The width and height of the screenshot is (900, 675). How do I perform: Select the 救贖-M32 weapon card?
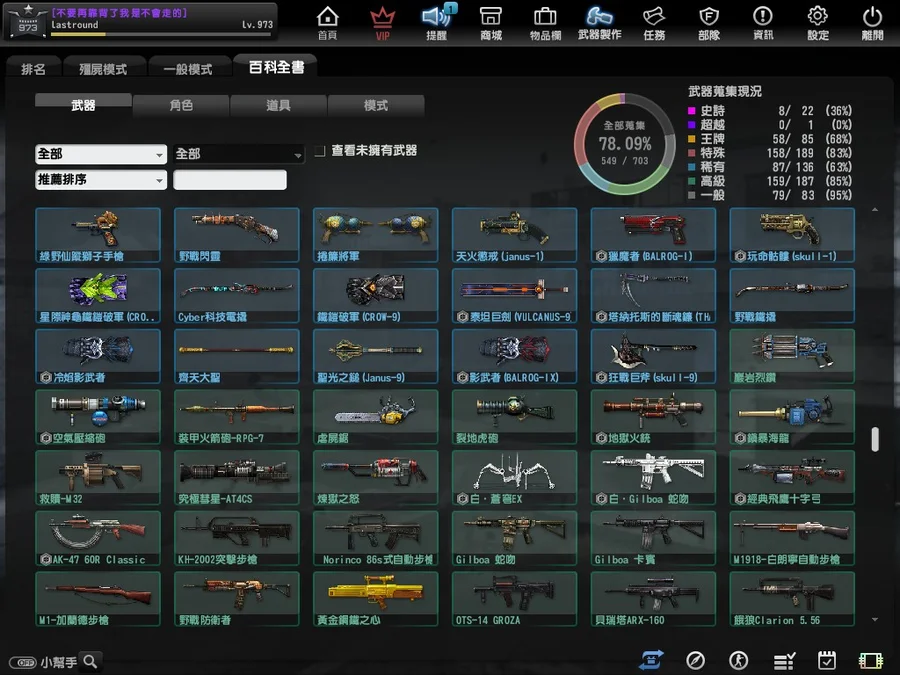click(98, 478)
